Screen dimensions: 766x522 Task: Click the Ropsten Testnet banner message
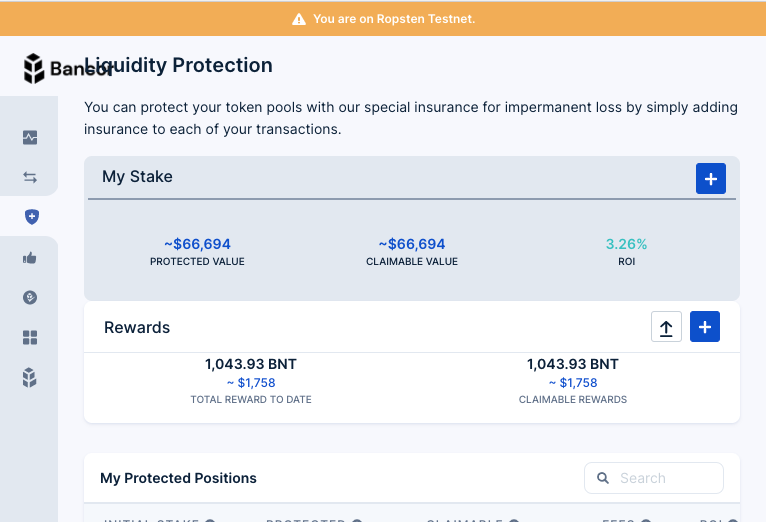393,19
